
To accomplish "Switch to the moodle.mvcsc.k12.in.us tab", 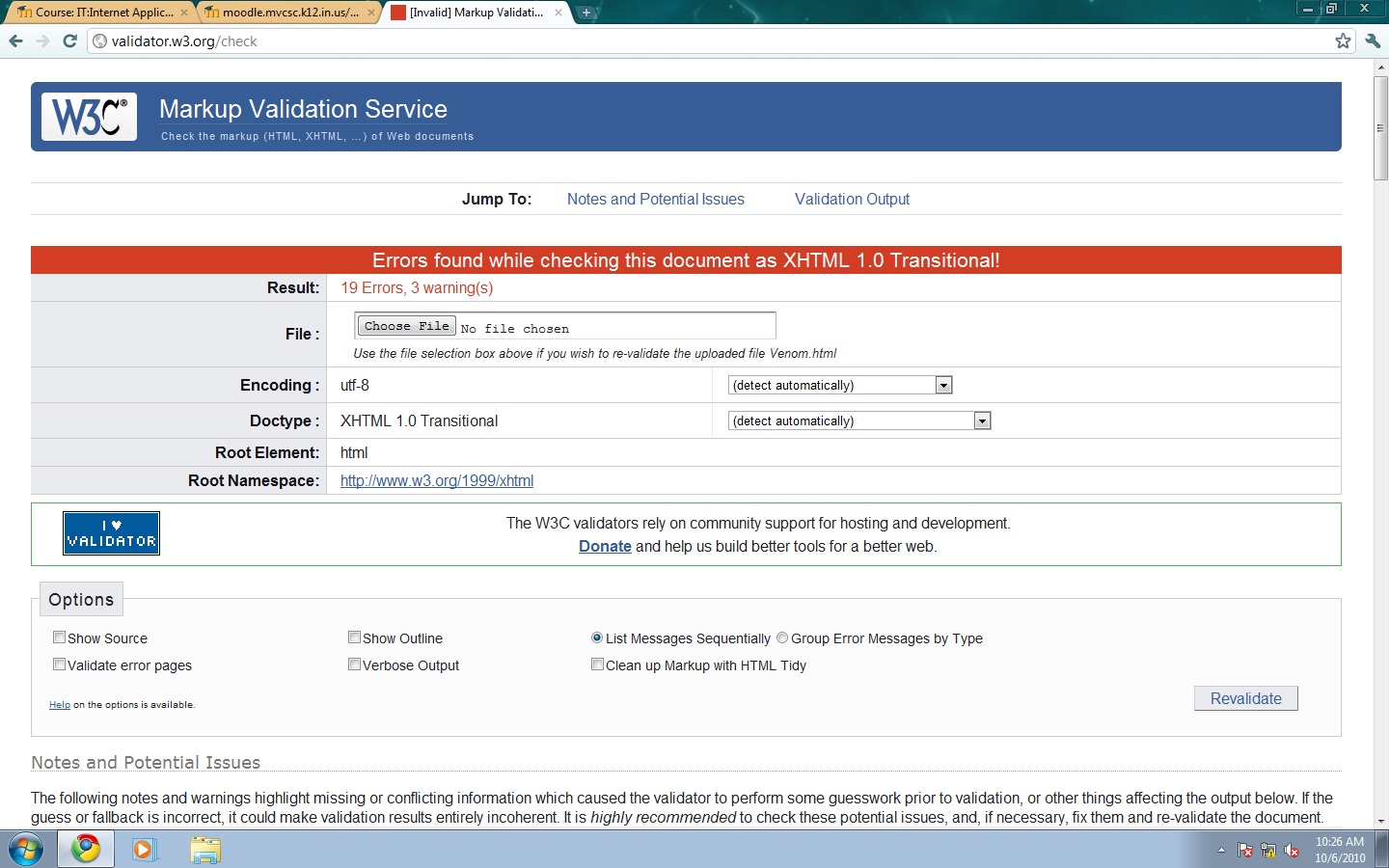I will [x=289, y=13].
